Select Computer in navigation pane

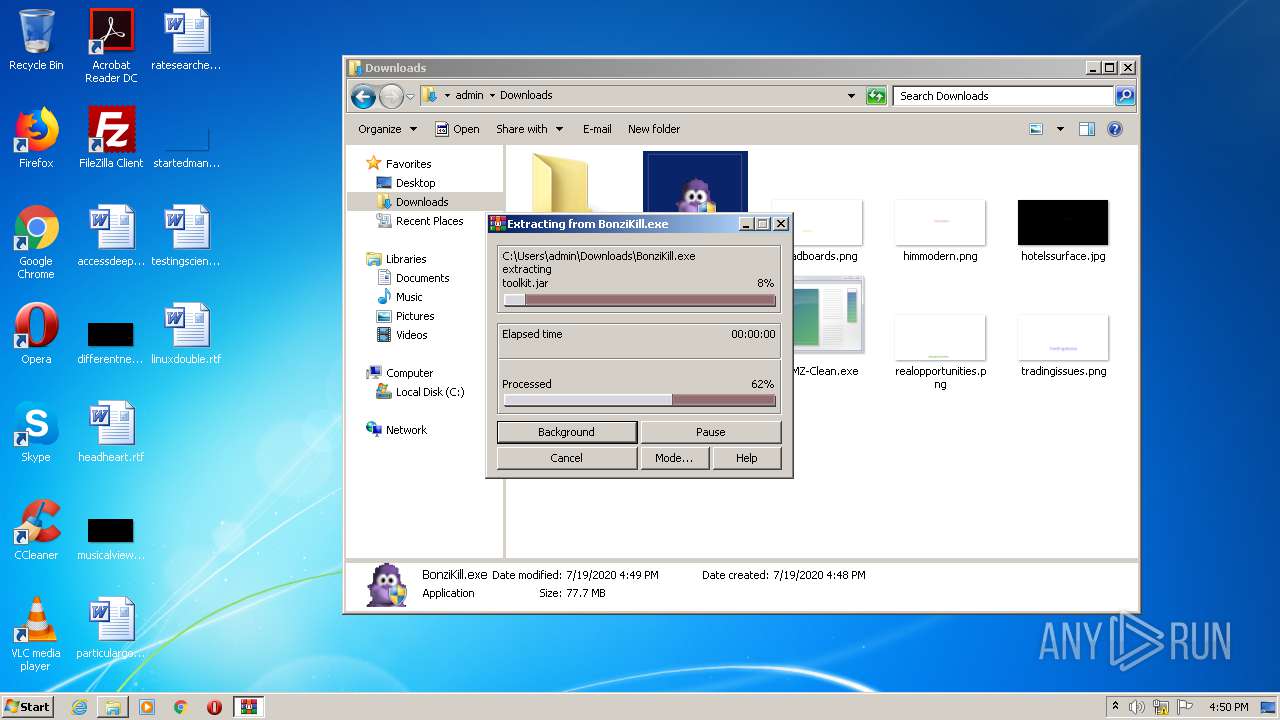tap(400, 373)
